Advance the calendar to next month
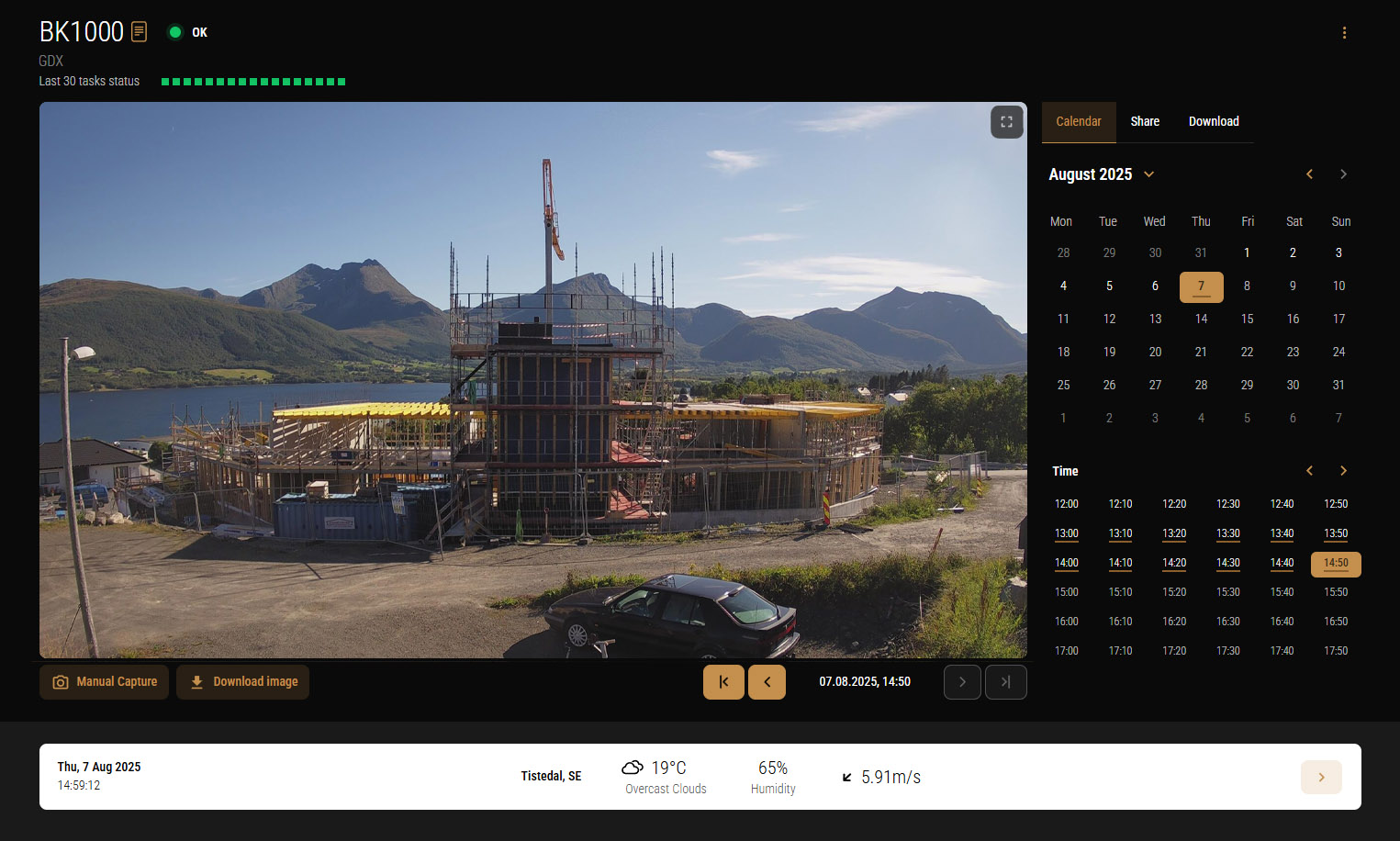 point(1343,174)
